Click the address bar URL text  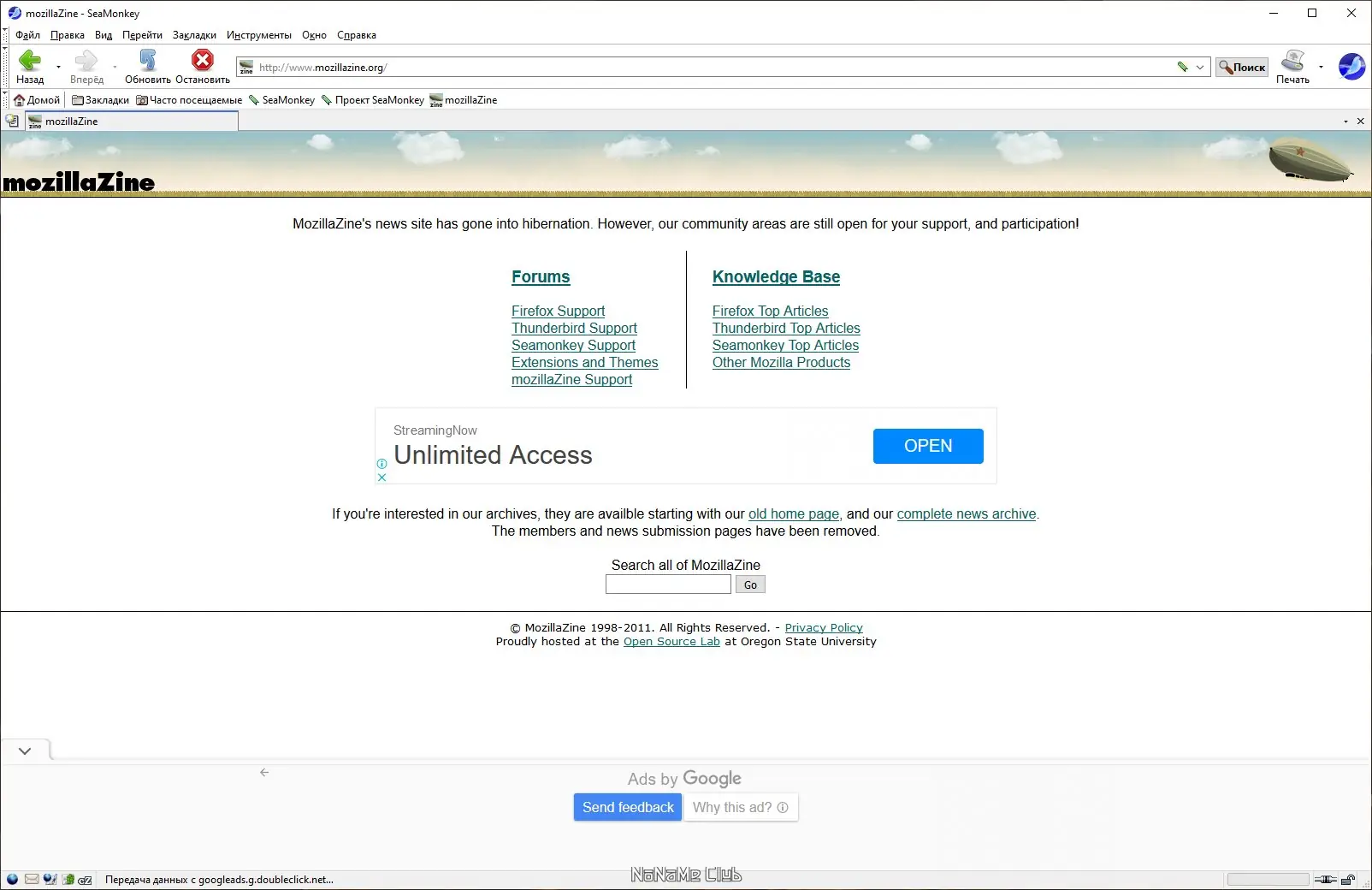pyautogui.click(x=323, y=68)
